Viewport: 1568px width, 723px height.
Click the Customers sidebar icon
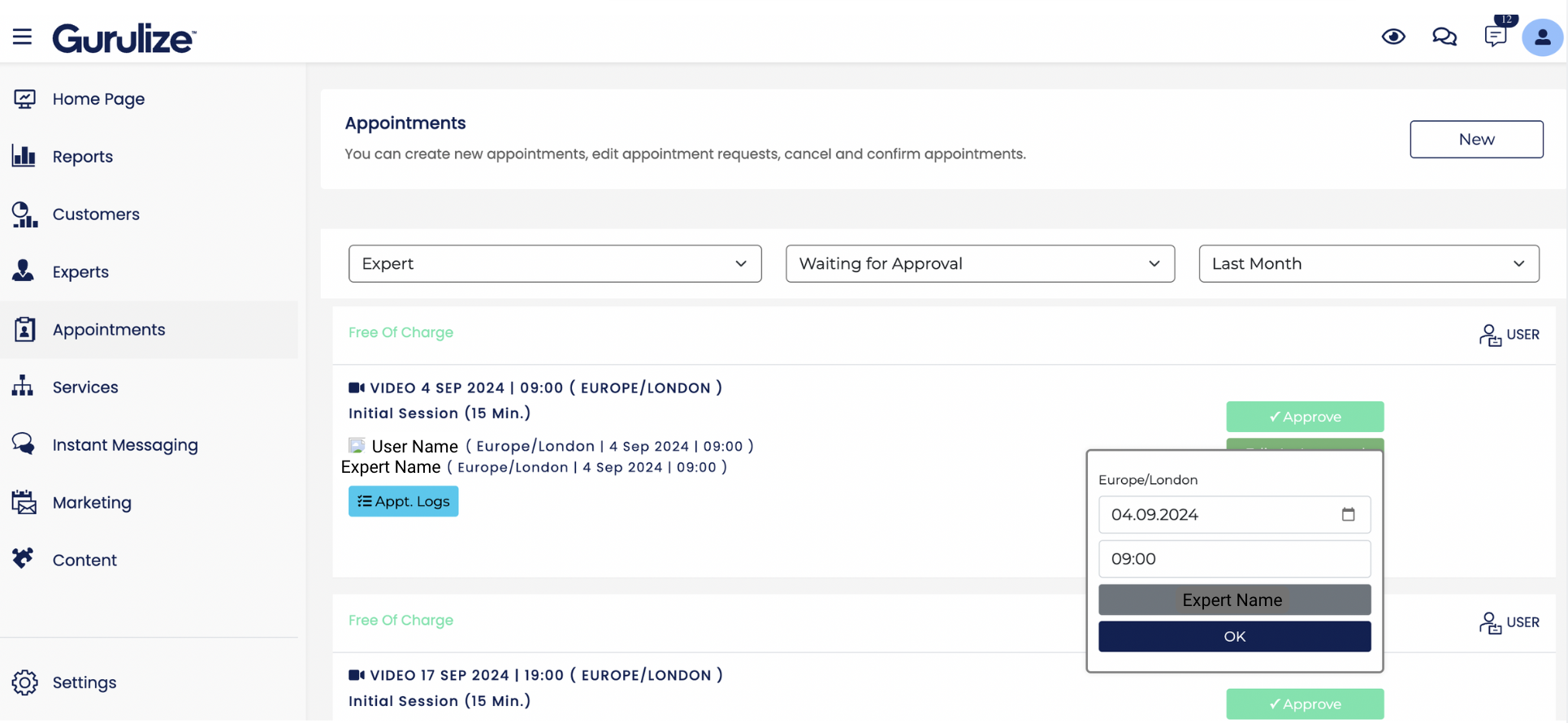pyautogui.click(x=24, y=214)
